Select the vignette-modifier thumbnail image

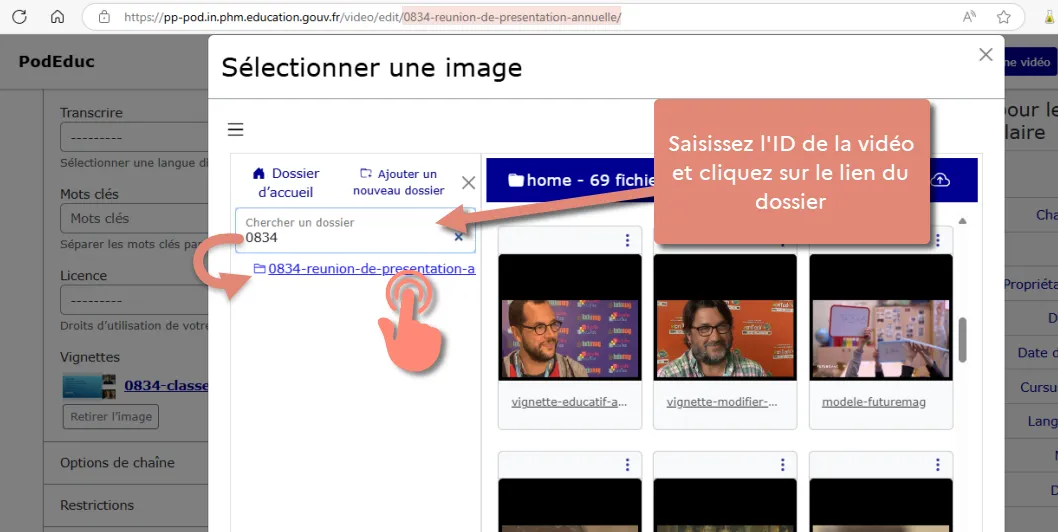coord(725,317)
